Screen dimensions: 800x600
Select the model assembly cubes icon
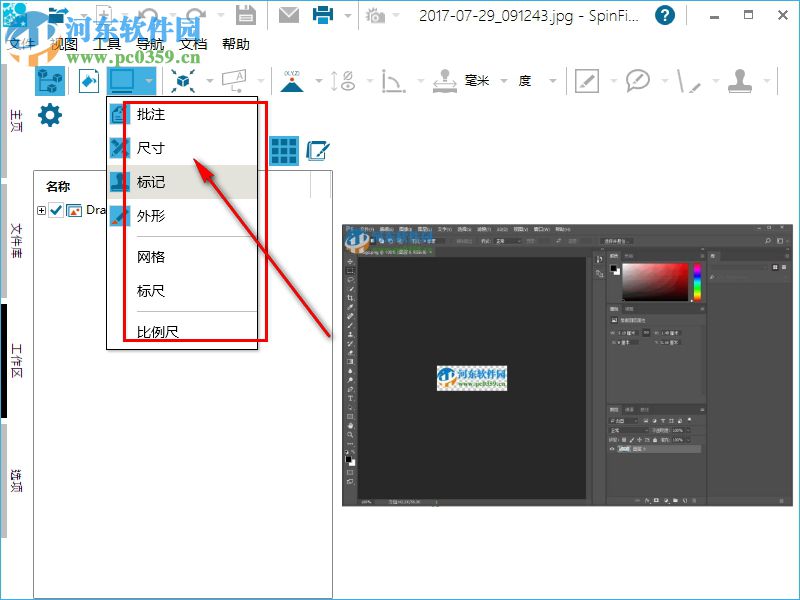pyautogui.click(x=50, y=81)
